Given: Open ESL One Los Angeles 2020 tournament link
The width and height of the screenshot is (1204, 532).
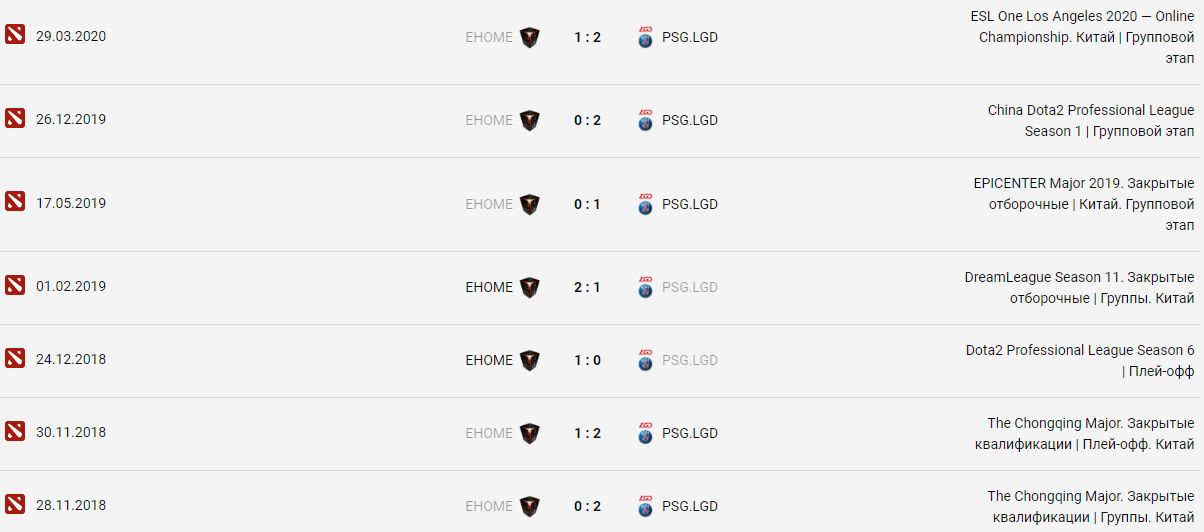Looking at the screenshot, I should [x=1085, y=37].
